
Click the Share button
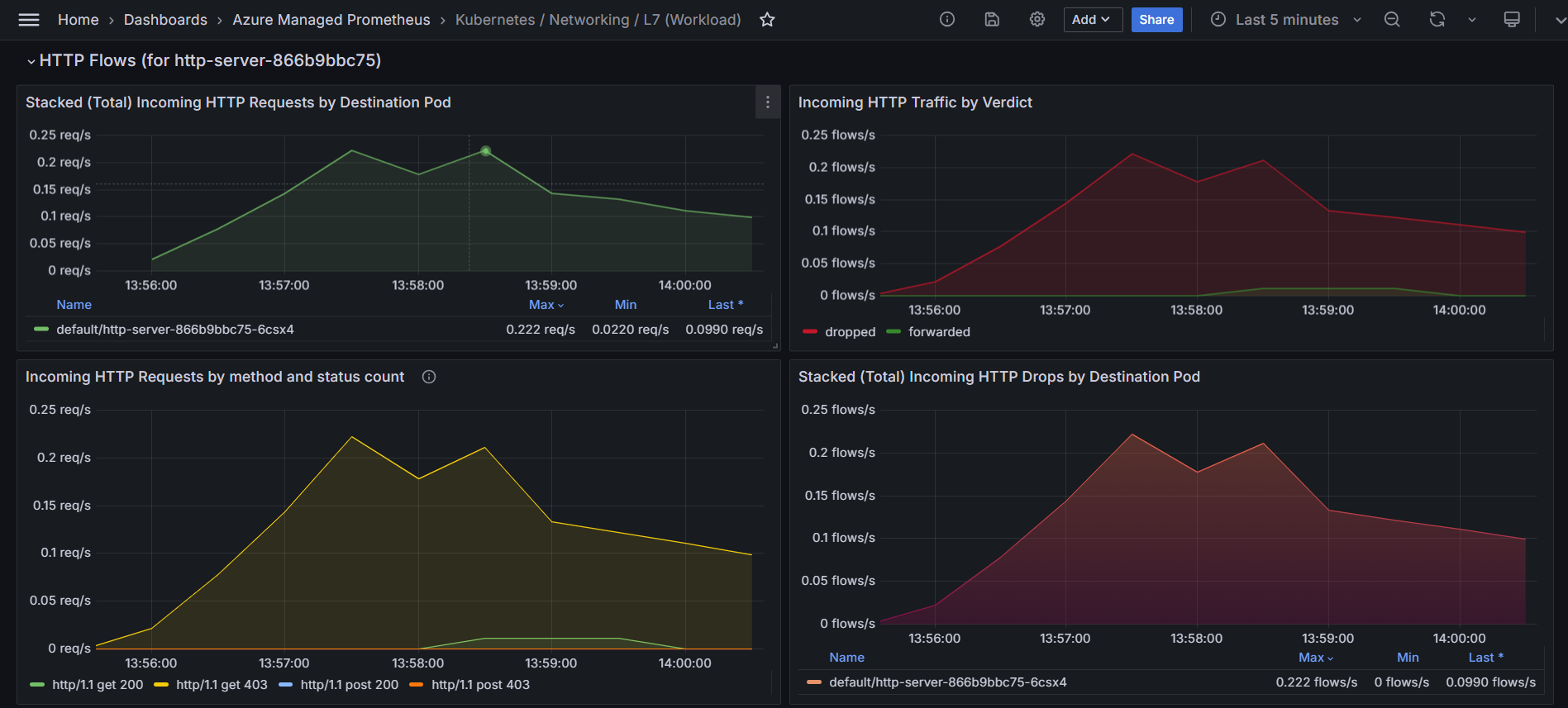click(x=1156, y=20)
